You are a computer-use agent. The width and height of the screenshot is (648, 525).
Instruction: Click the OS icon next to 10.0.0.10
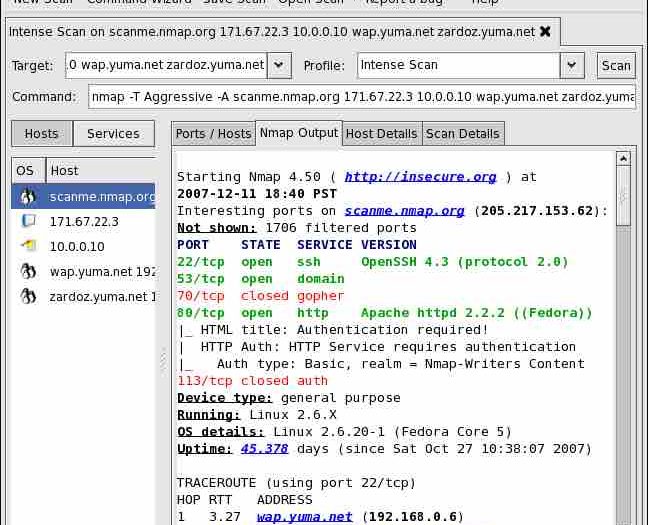(28, 246)
